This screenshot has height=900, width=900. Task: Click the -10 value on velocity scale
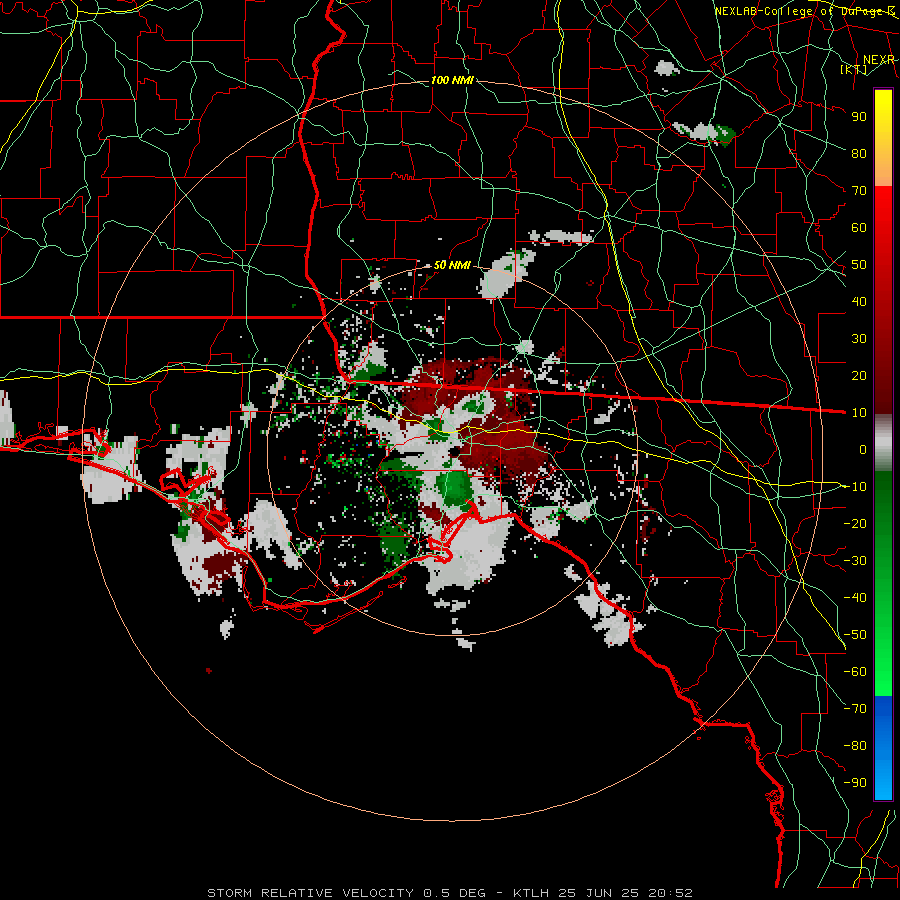[855, 487]
